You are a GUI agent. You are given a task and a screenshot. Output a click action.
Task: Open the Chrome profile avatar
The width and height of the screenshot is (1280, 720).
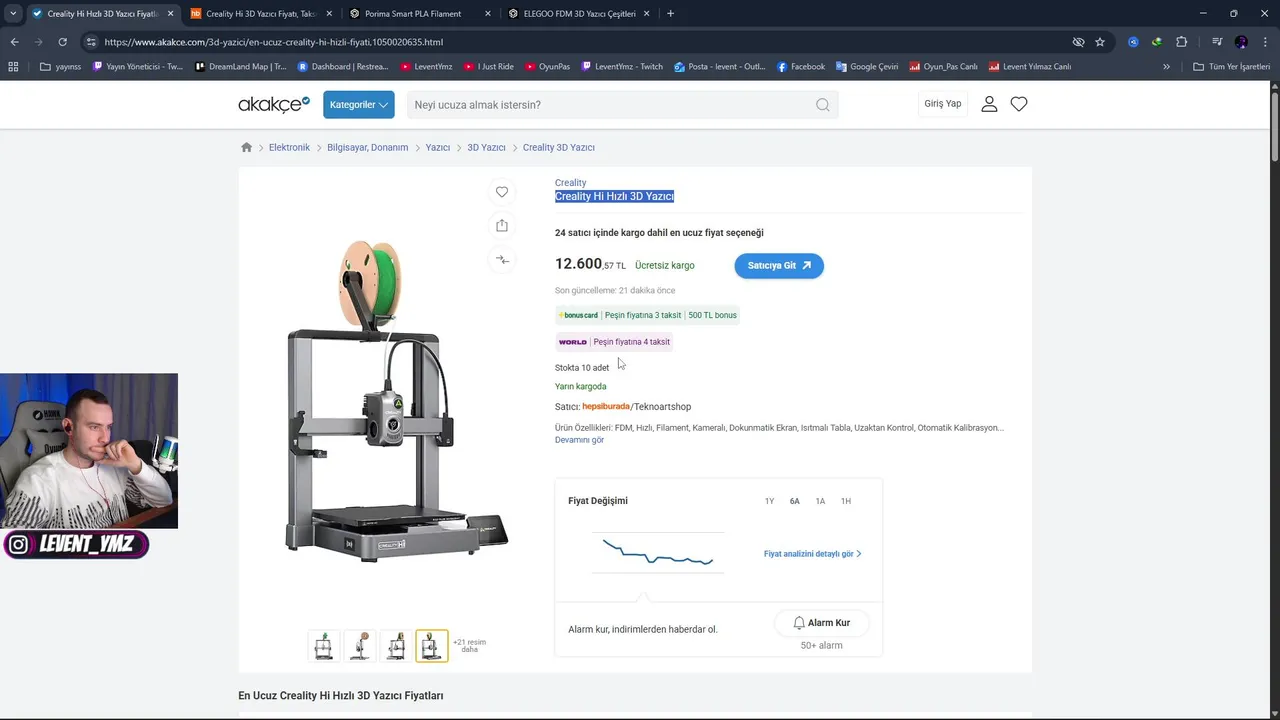click(1241, 42)
